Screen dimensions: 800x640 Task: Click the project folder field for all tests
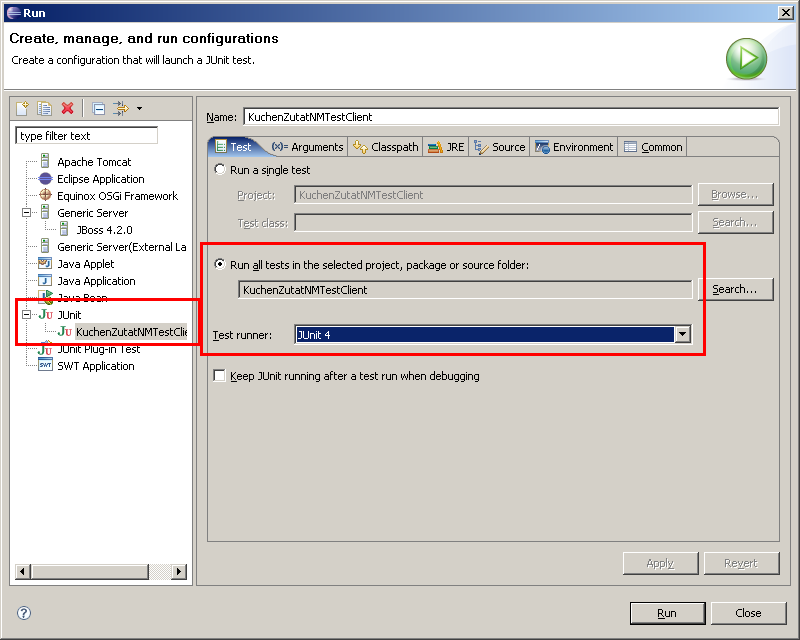click(465, 290)
